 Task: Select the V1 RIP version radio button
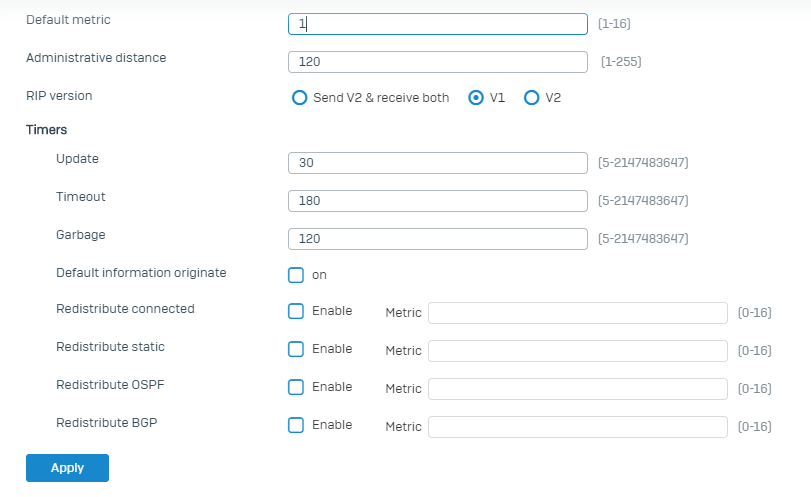click(476, 98)
